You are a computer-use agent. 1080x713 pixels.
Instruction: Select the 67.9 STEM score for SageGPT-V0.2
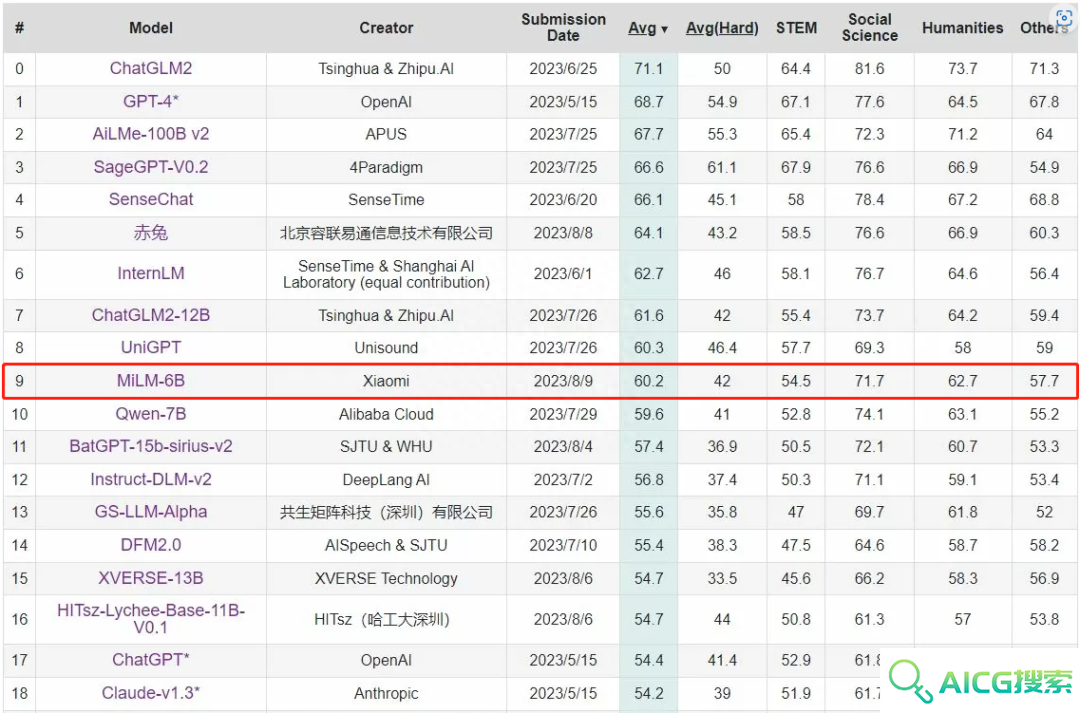[x=796, y=167]
